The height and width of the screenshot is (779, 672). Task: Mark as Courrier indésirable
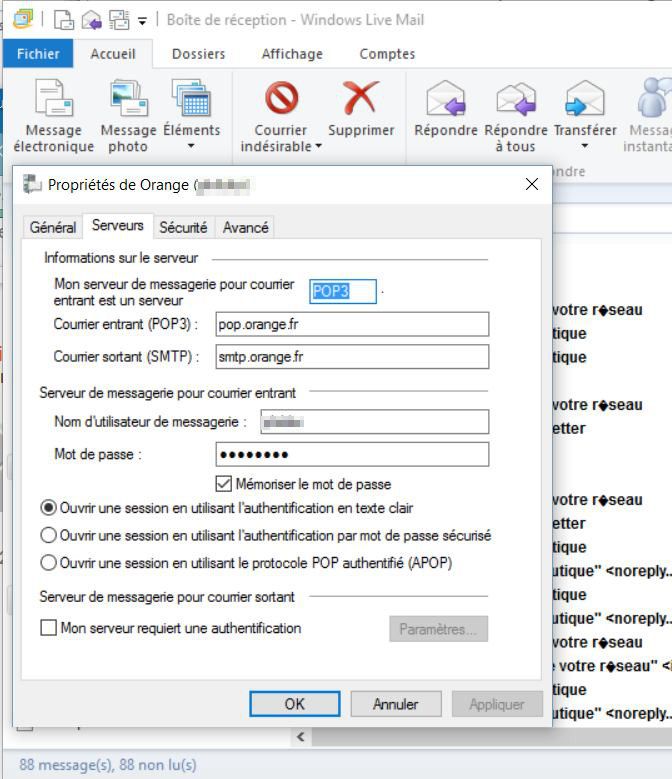click(x=281, y=116)
